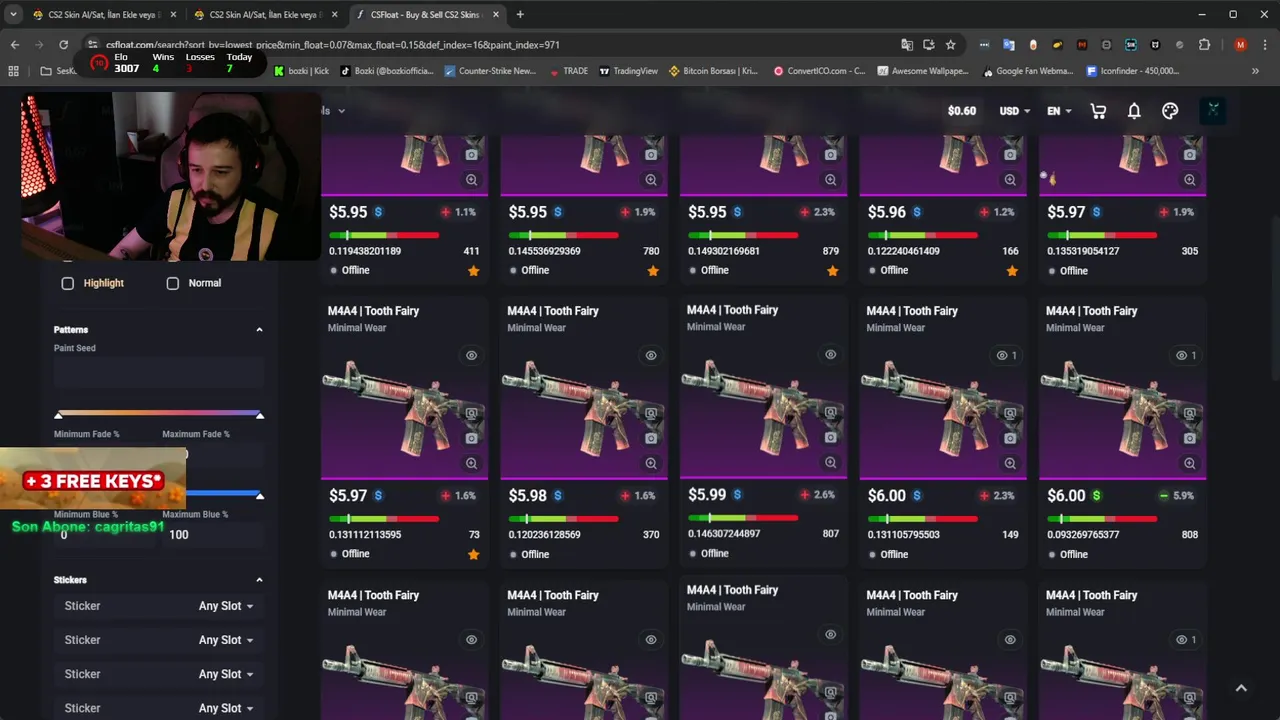Open the Bitcoin Borsası bookmark
This screenshot has width=1280, height=720.
[x=713, y=71]
